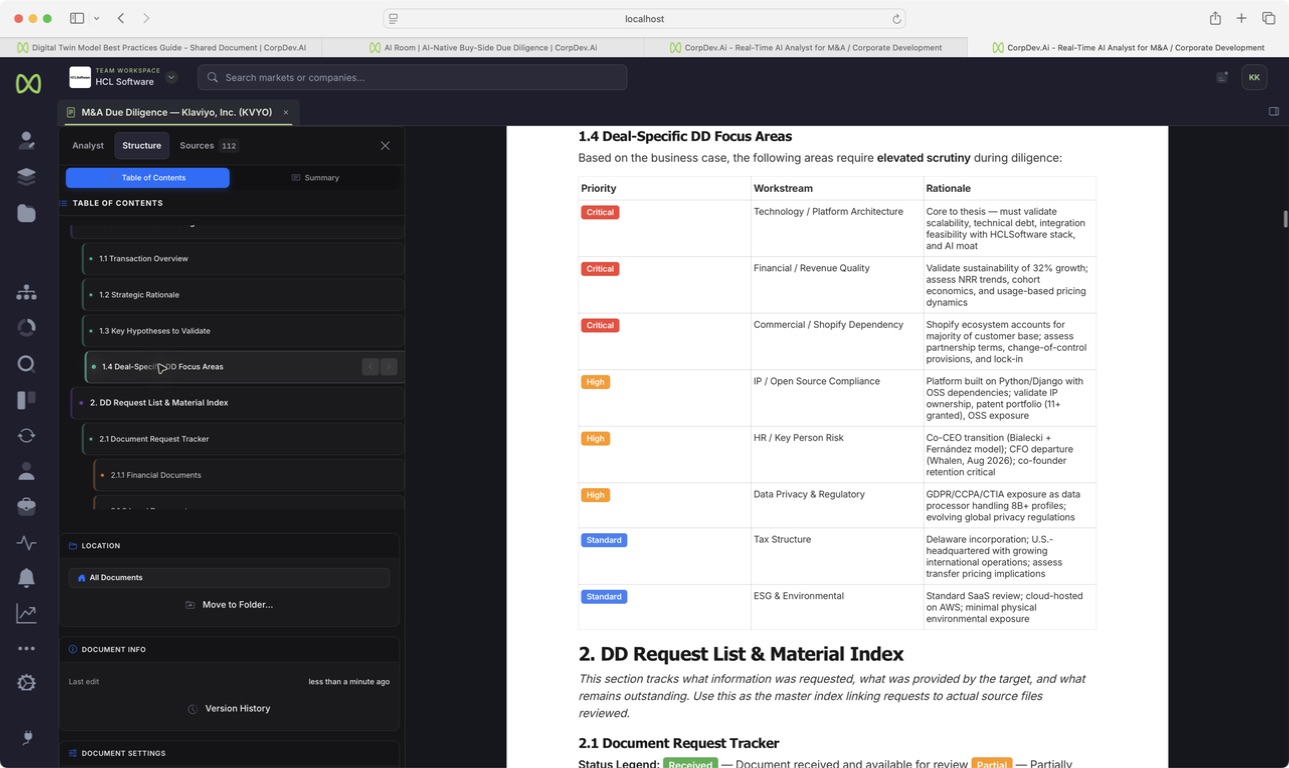The height and width of the screenshot is (768, 1289).
Task: Close the M&A Due Diligence document tab
Action: pyautogui.click(x=286, y=113)
